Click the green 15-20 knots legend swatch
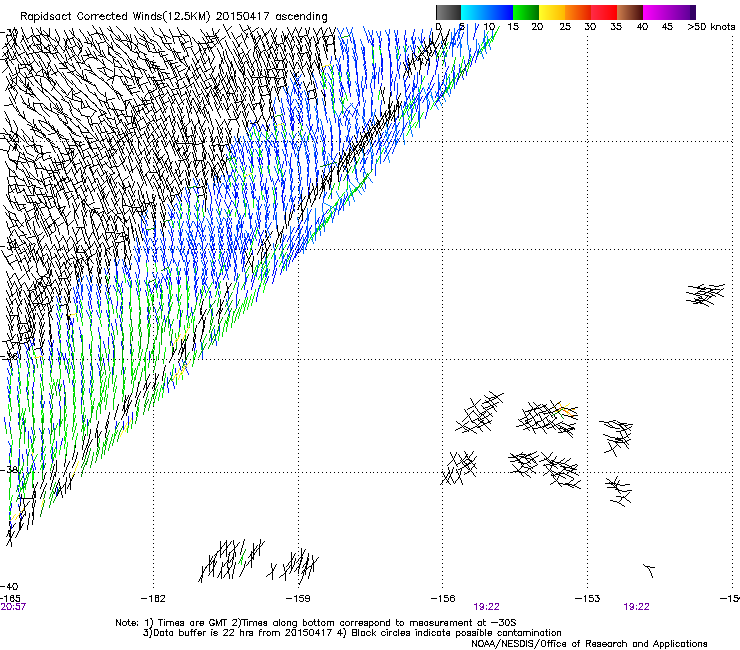Viewport: 740px width, 650px height. tap(526, 12)
